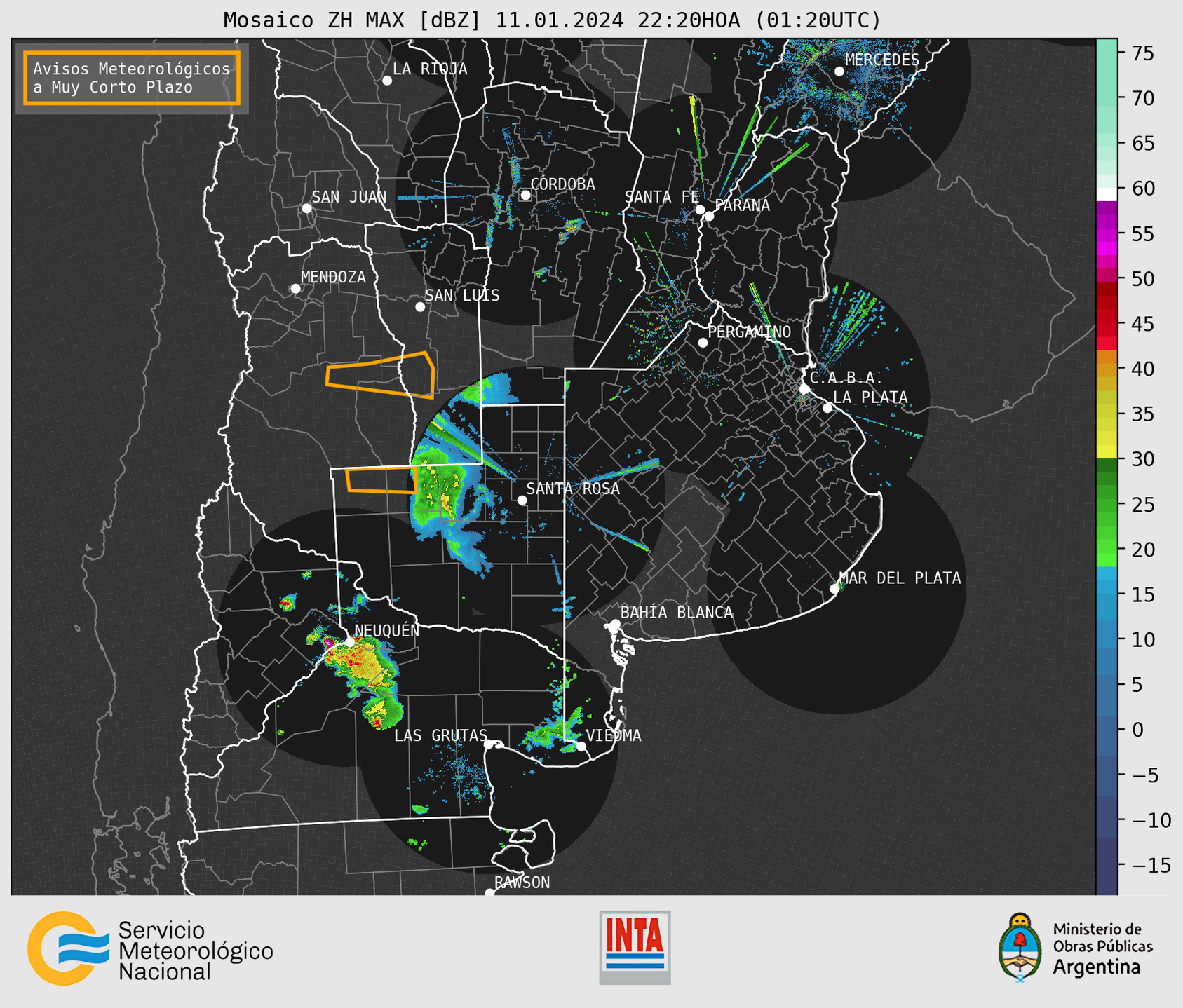Click the CÓRDOBA city label
Viewport: 1183px width, 1008px height.
(x=562, y=184)
